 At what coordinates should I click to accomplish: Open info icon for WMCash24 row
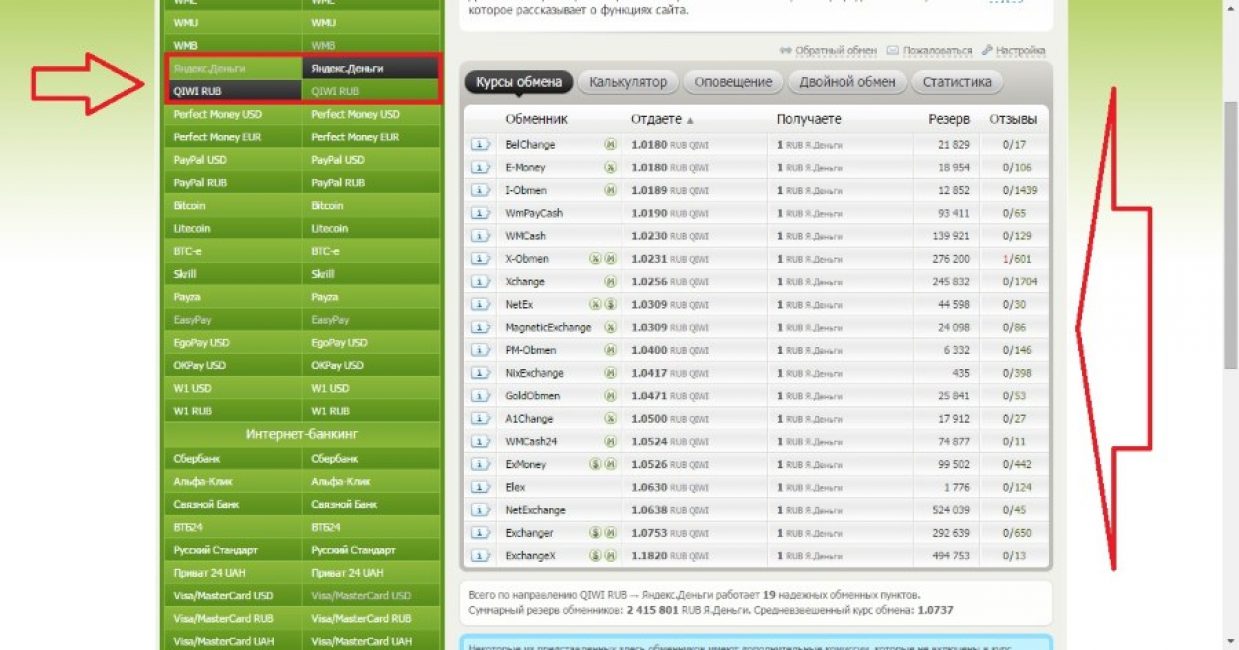[x=480, y=442]
